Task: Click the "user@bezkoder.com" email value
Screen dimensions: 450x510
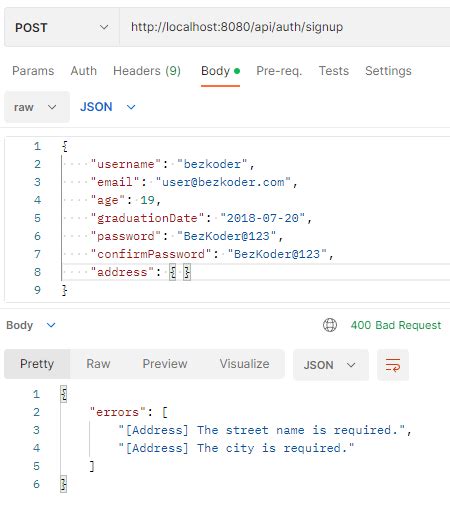Action: pos(223,182)
